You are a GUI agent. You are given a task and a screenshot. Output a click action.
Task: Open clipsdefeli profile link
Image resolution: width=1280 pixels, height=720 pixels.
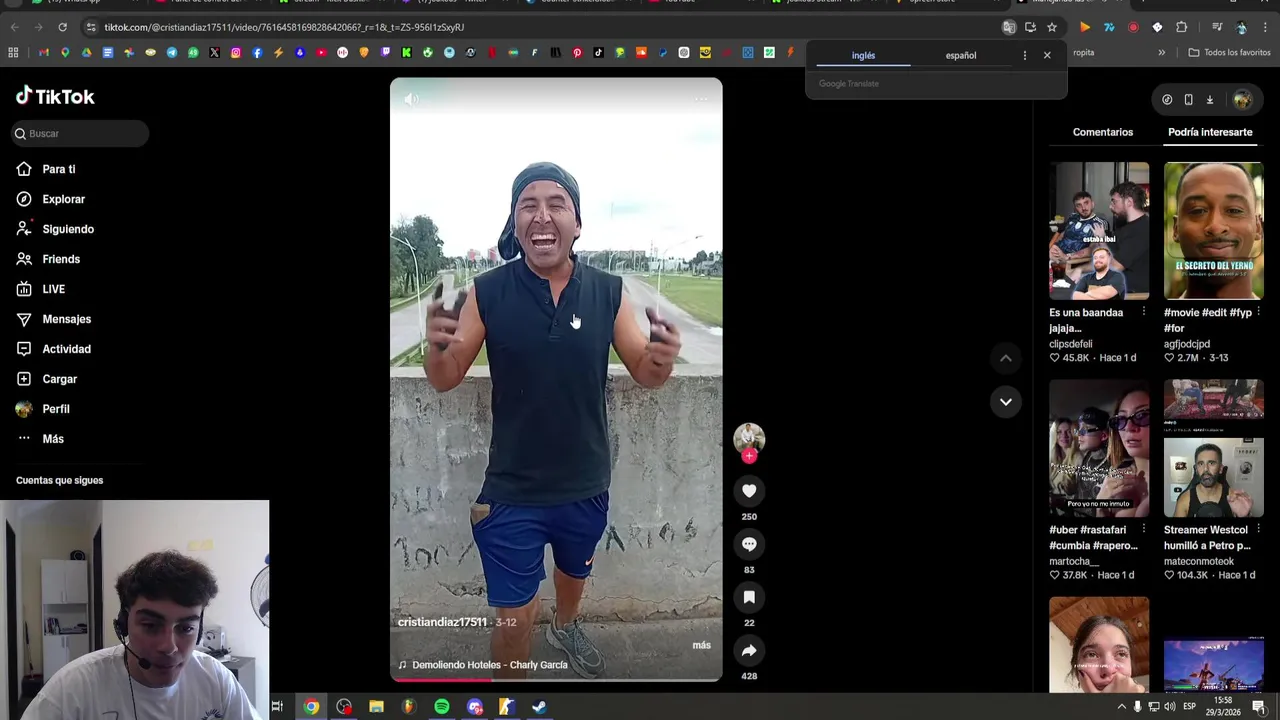1070,344
